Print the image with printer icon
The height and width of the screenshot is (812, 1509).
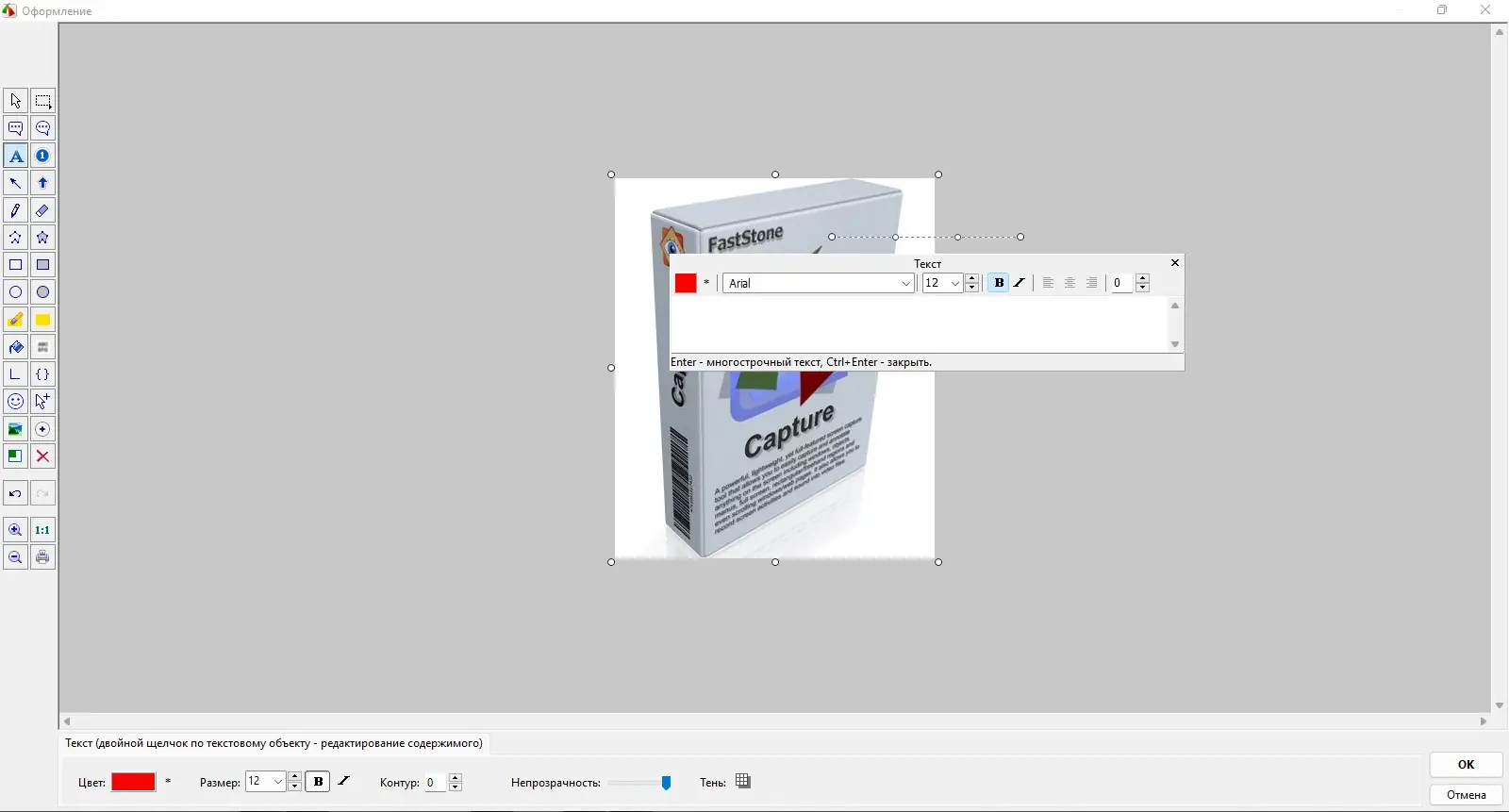click(x=42, y=557)
